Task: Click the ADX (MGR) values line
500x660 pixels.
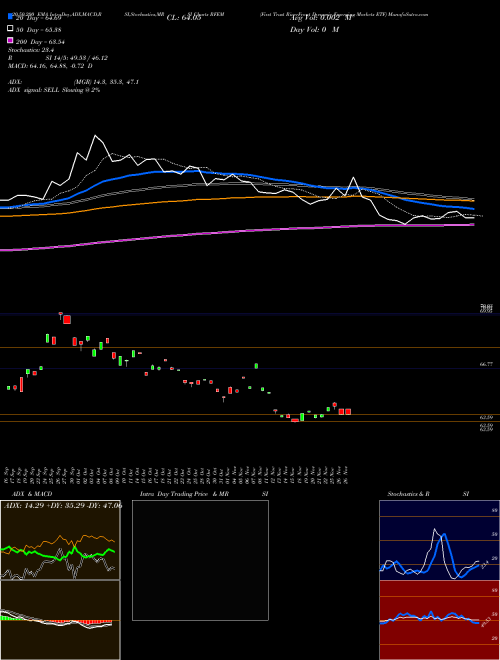Action: pos(73,82)
